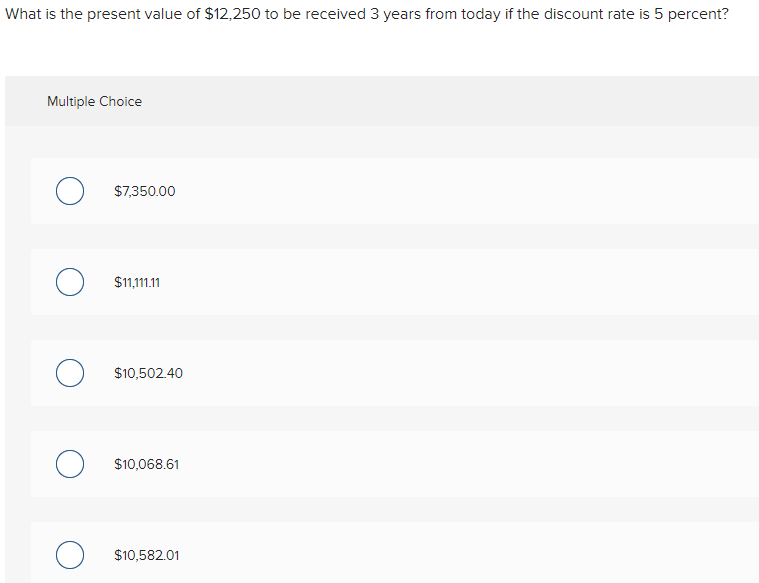Click the $10,502.40 answer text
The width and height of the screenshot is (759, 583).
[149, 373]
